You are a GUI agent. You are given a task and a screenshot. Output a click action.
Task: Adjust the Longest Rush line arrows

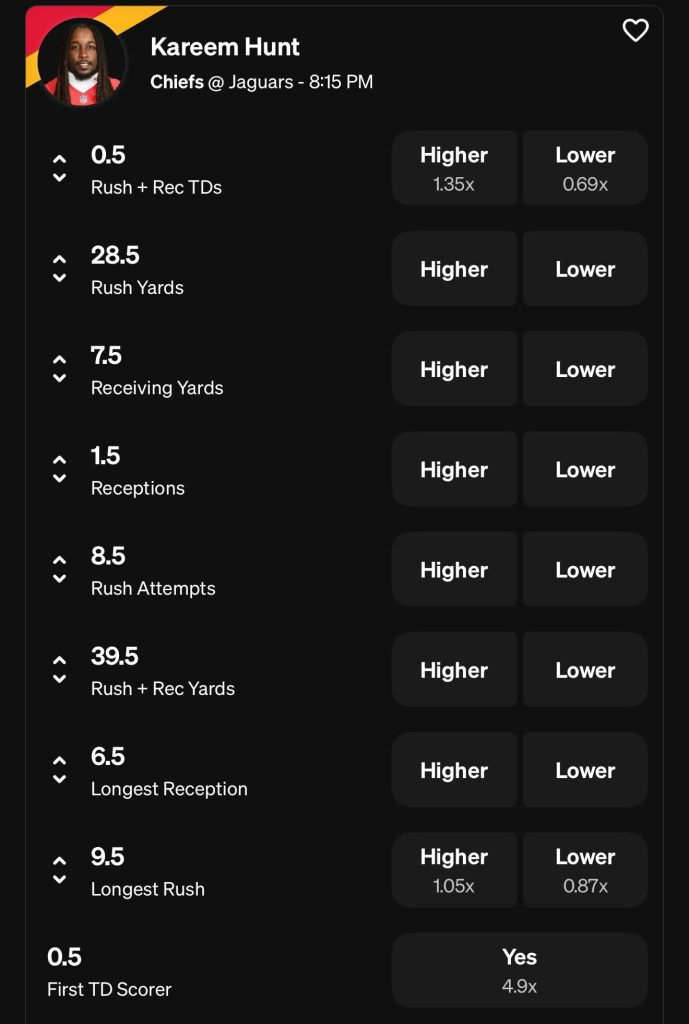(60, 870)
